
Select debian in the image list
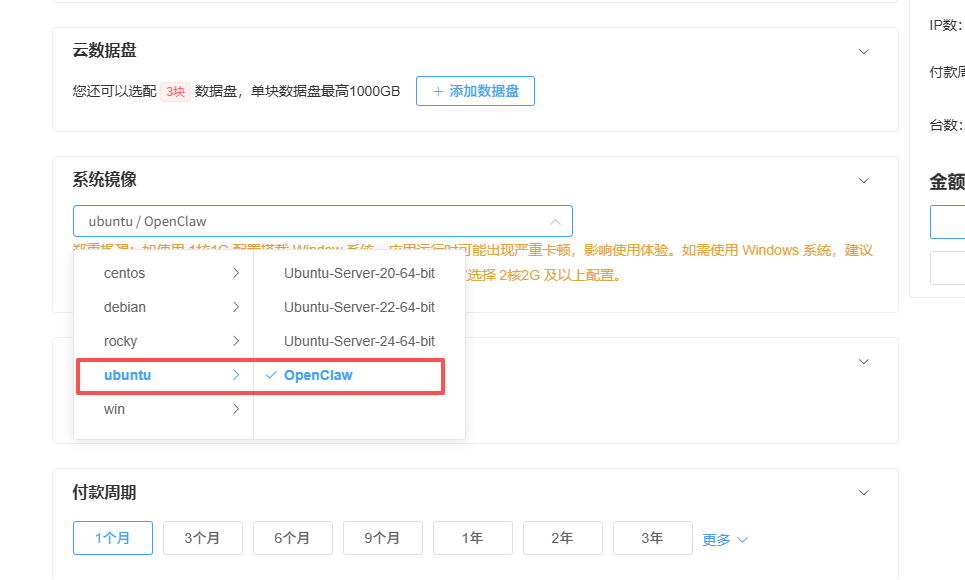125,307
